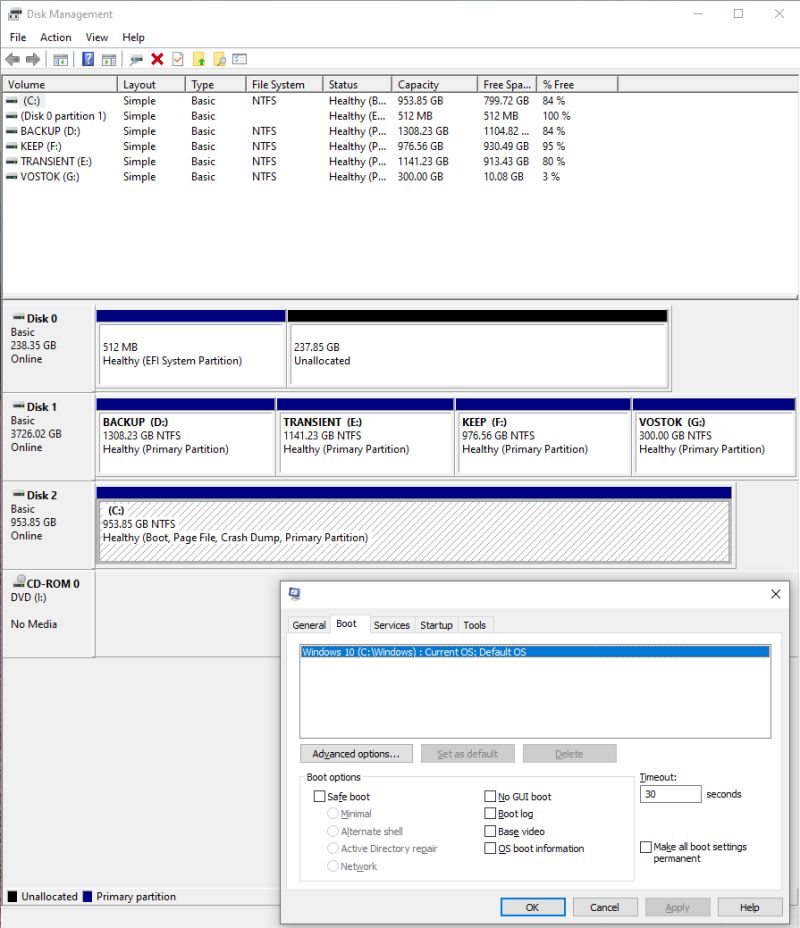The image size is (800, 928).
Task: Check the No GUI boot option
Action: click(490, 797)
